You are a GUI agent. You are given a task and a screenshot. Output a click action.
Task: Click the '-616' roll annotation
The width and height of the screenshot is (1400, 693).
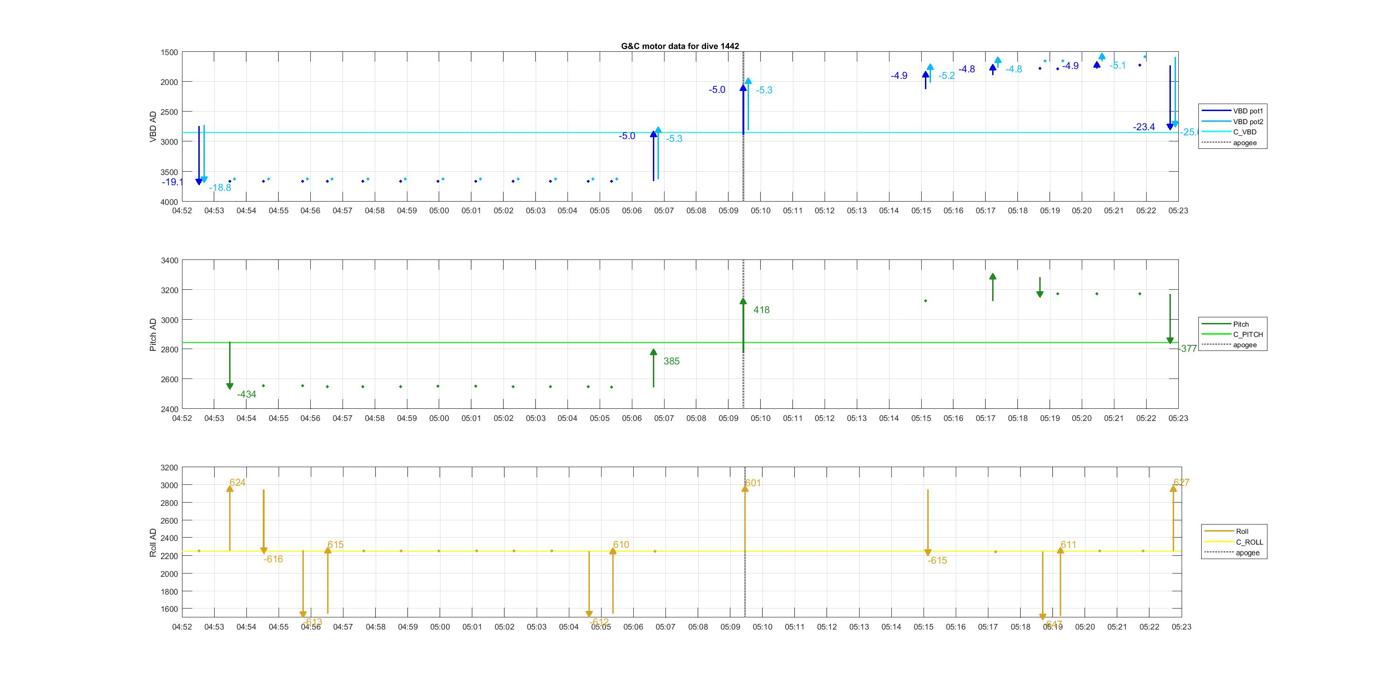[x=273, y=559]
